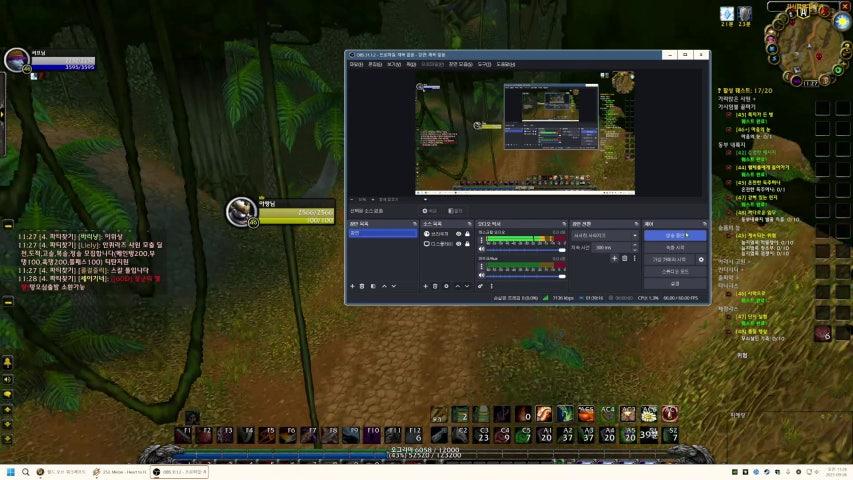This screenshot has height=480, width=853.
Task: Click the 스튜디오 모드 studio mode button
Action: pos(675,272)
